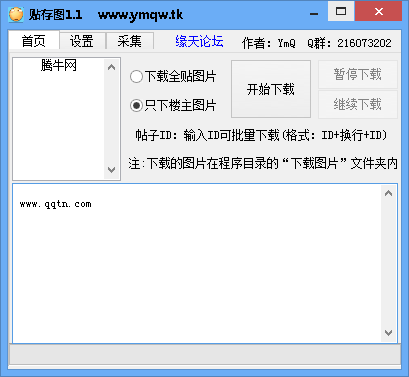This screenshot has height=377, width=409.
Task: Select 下载全贴图片 radio option
Action: click(x=173, y=77)
